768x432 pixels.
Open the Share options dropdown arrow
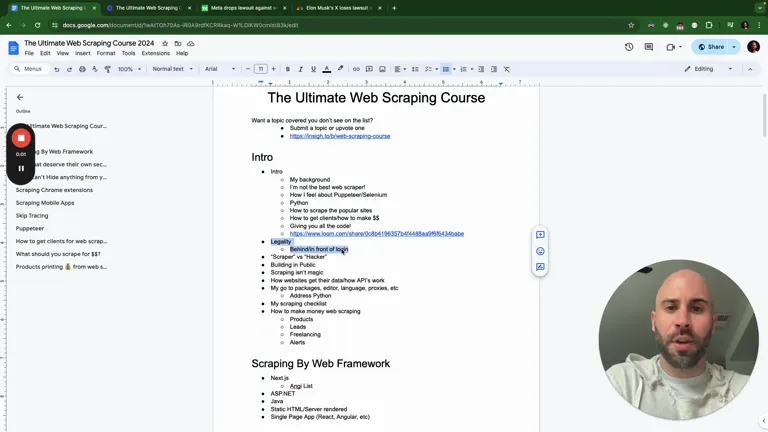734,47
